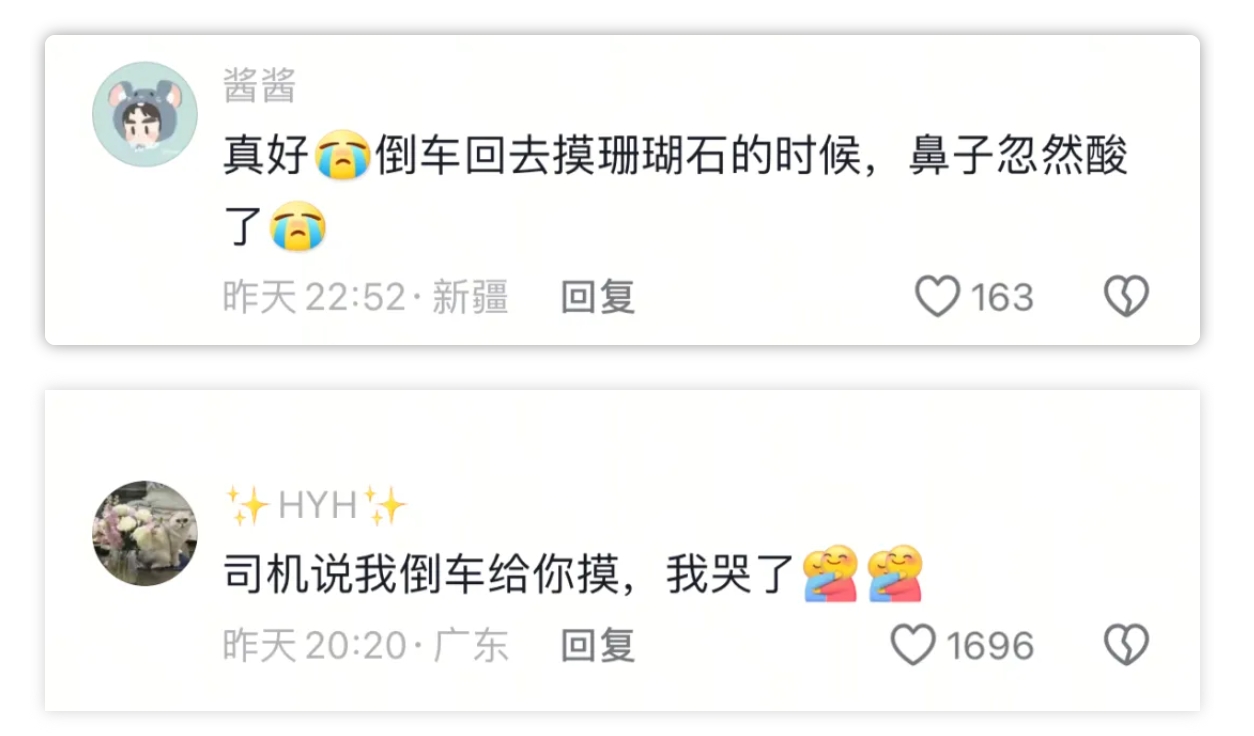Click the timestamp 昨天 22:52 · 新疆
This screenshot has width=1254, height=736.
click(366, 298)
